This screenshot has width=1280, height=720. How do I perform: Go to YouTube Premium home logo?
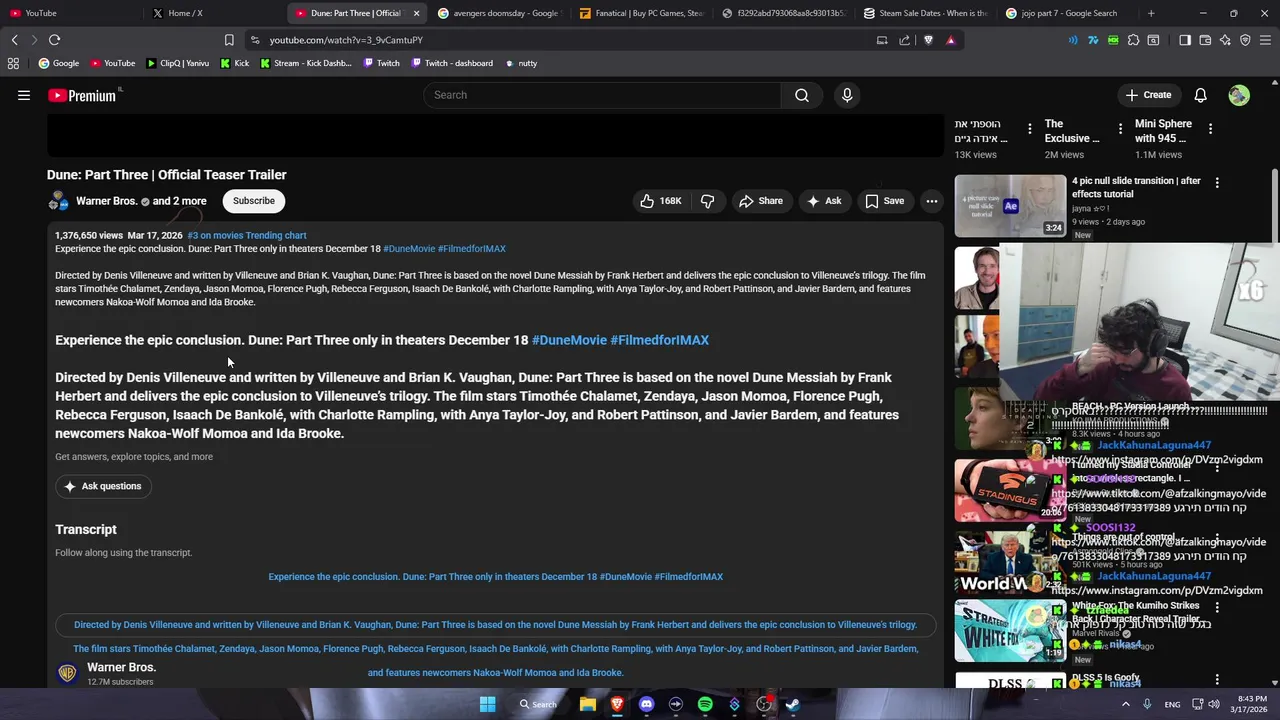coord(84,95)
